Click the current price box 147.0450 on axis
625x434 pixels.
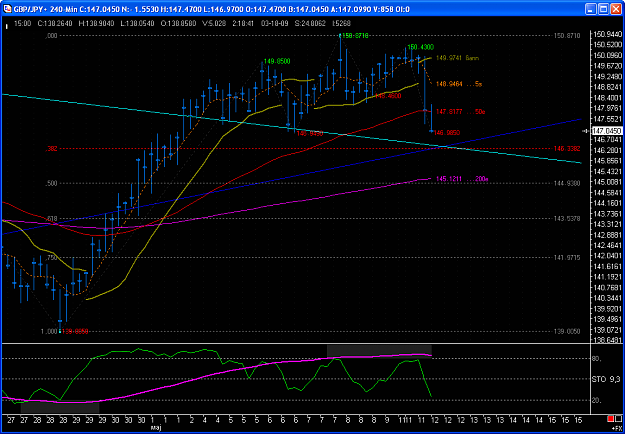click(x=606, y=130)
